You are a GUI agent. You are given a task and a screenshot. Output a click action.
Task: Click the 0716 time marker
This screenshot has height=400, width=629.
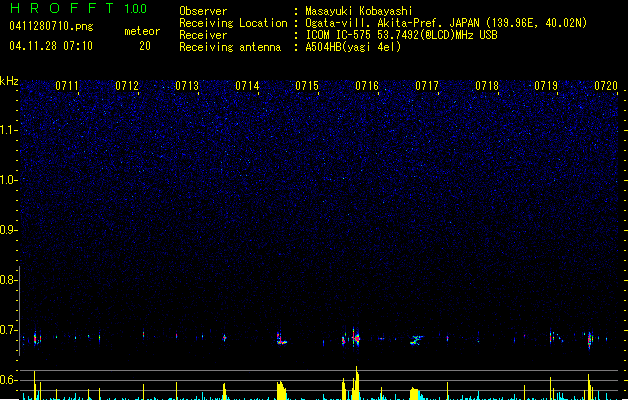[367, 86]
